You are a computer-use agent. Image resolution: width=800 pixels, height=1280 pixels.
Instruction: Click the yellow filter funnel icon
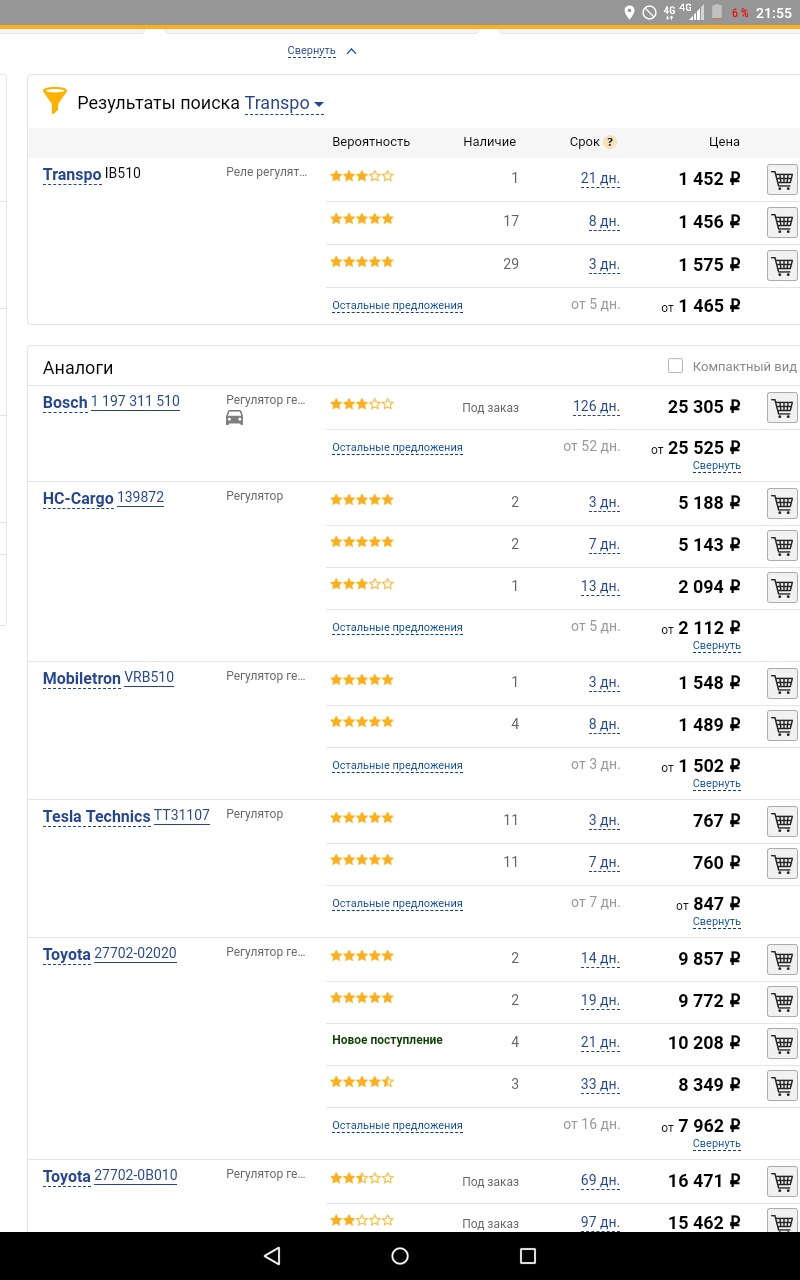54,101
